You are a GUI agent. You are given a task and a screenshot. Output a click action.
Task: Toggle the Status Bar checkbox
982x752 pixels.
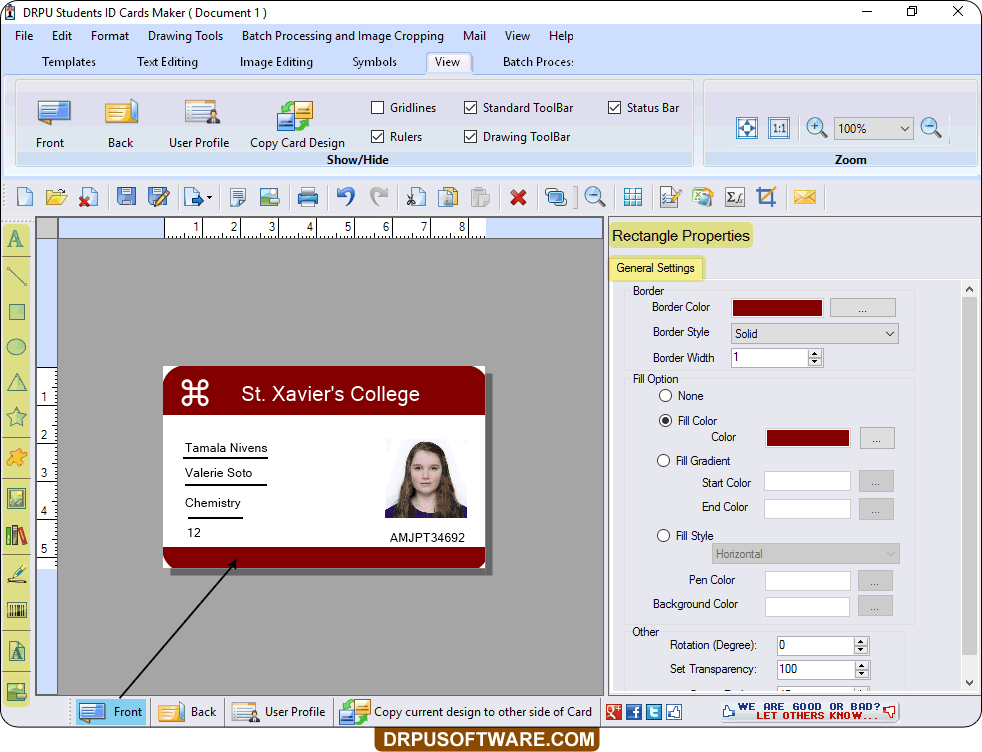click(614, 108)
